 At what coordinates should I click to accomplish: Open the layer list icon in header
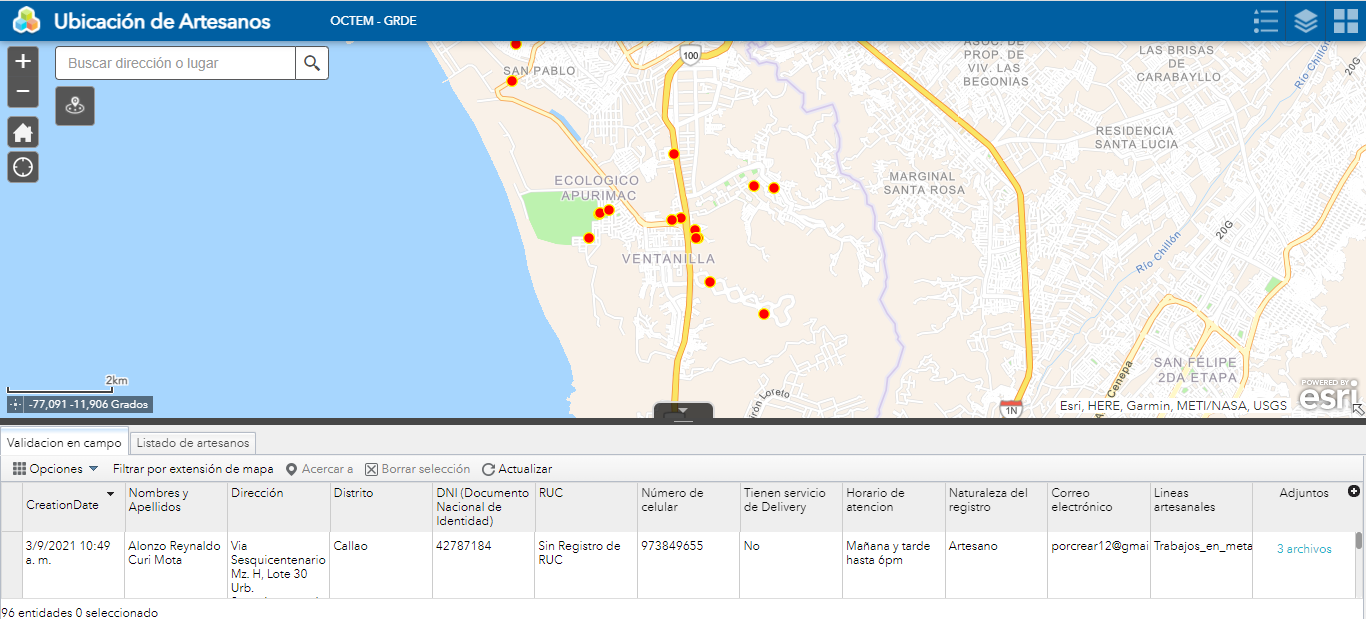(1306, 21)
